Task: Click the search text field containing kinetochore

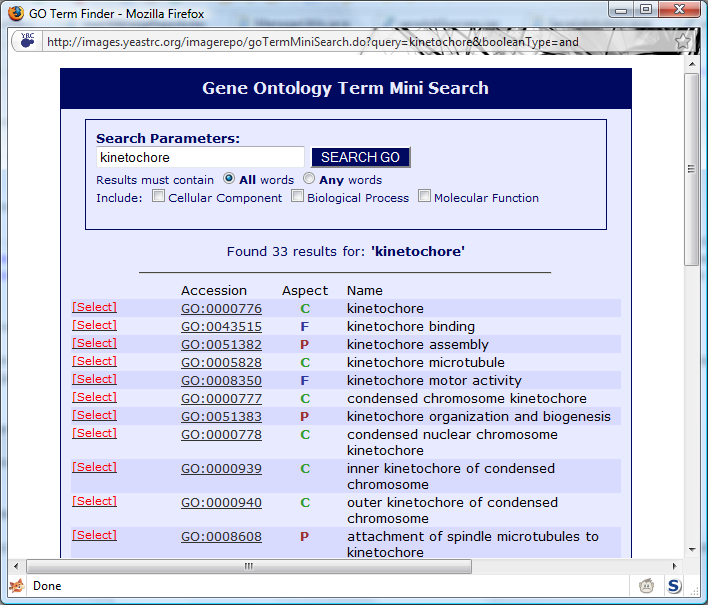Action: click(200, 157)
